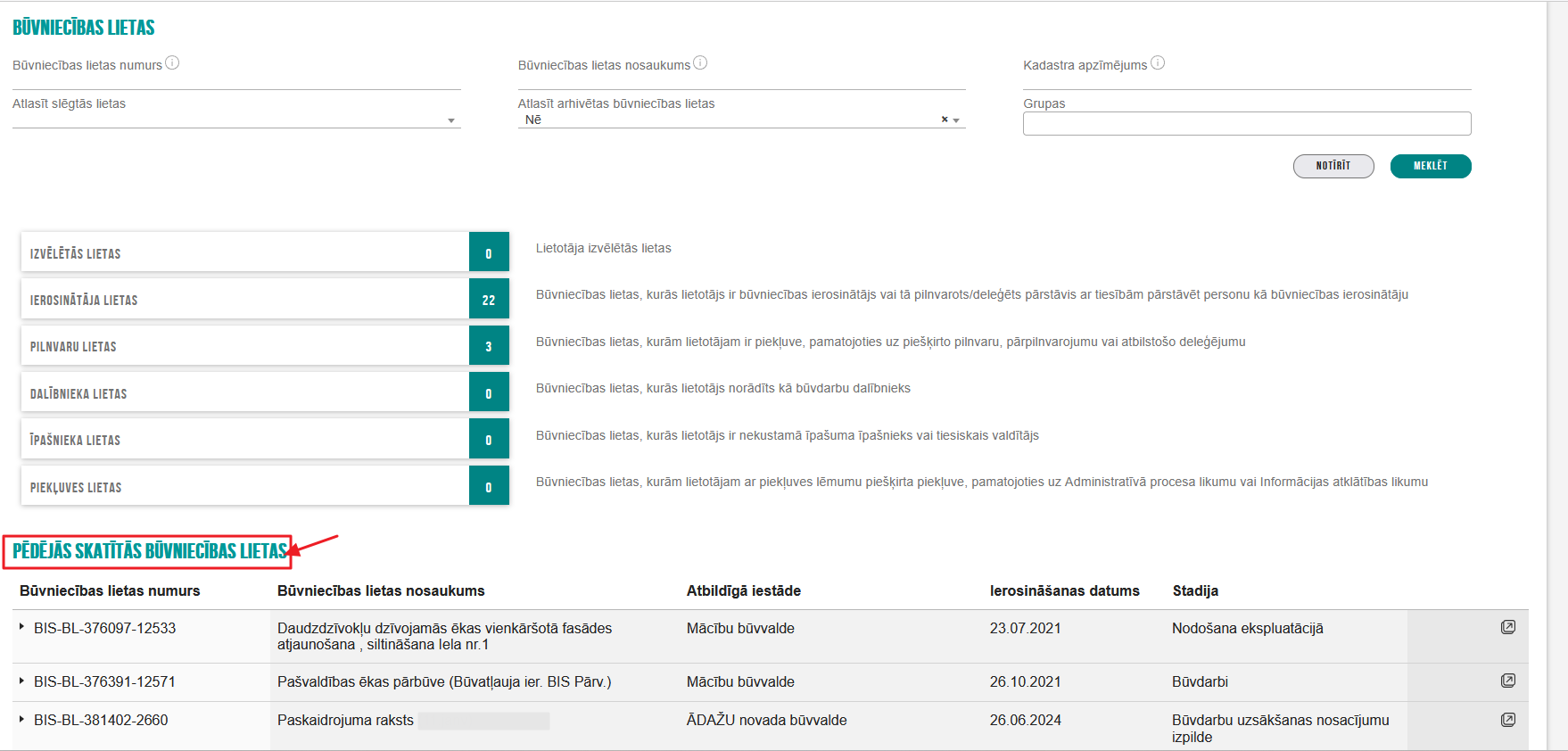The width and height of the screenshot is (1568, 751).
Task: Click stage 'Nodošana ekspluatācijā'
Action: click(x=1248, y=628)
